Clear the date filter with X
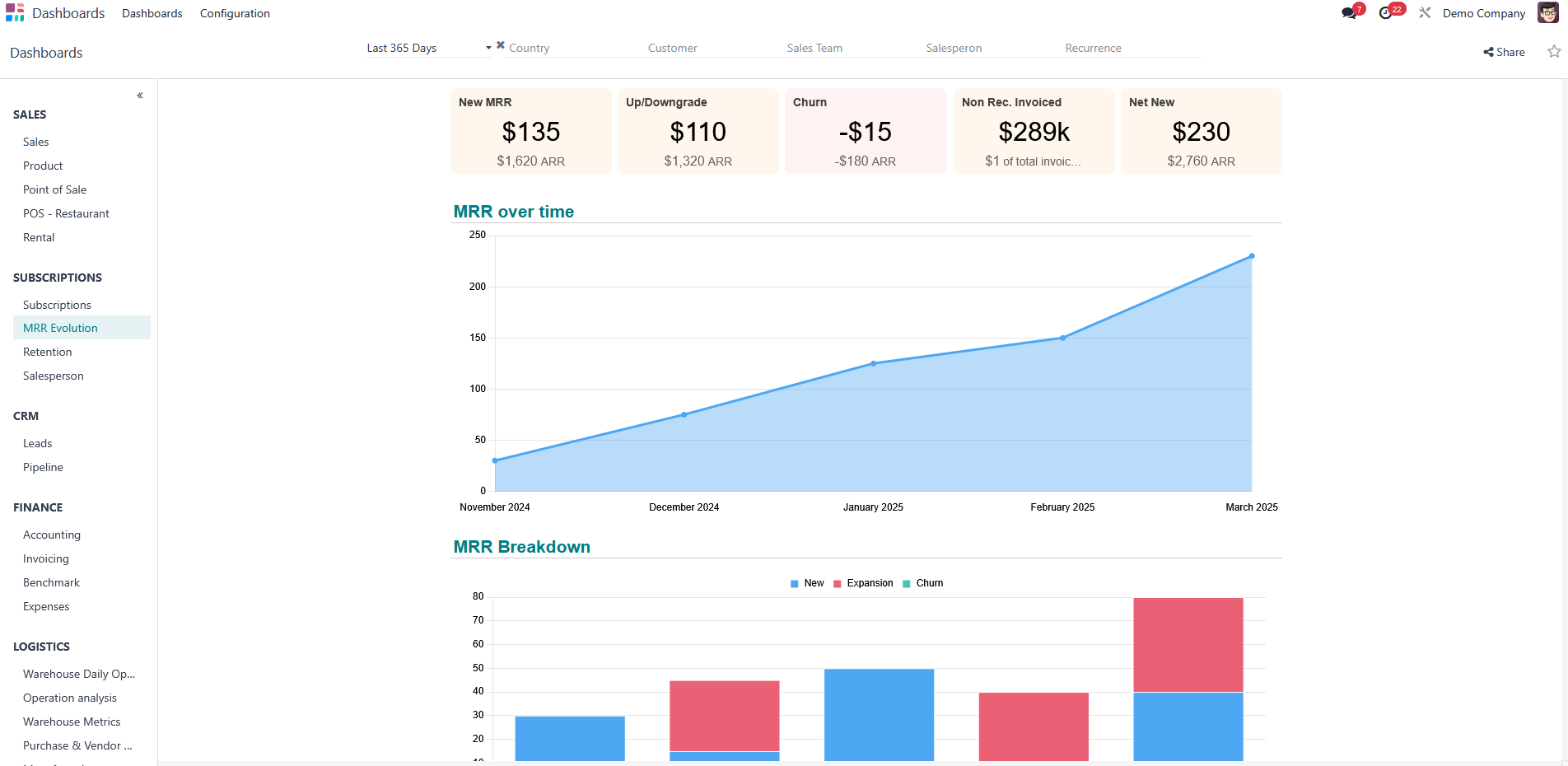 coord(501,45)
